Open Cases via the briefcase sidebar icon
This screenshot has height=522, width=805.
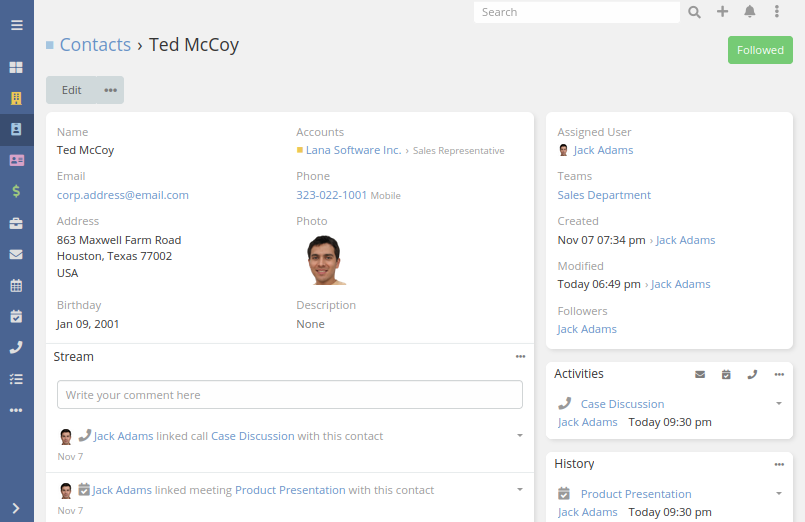point(16,223)
